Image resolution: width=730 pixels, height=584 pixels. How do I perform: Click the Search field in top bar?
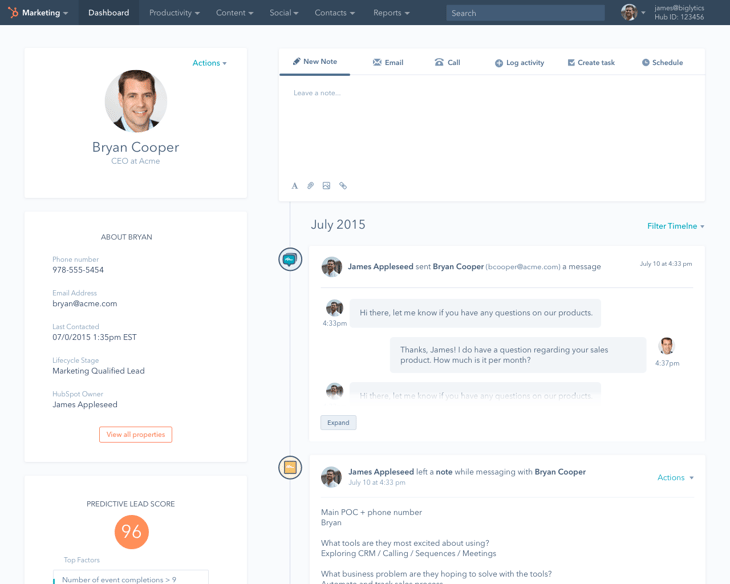pyautogui.click(x=525, y=13)
